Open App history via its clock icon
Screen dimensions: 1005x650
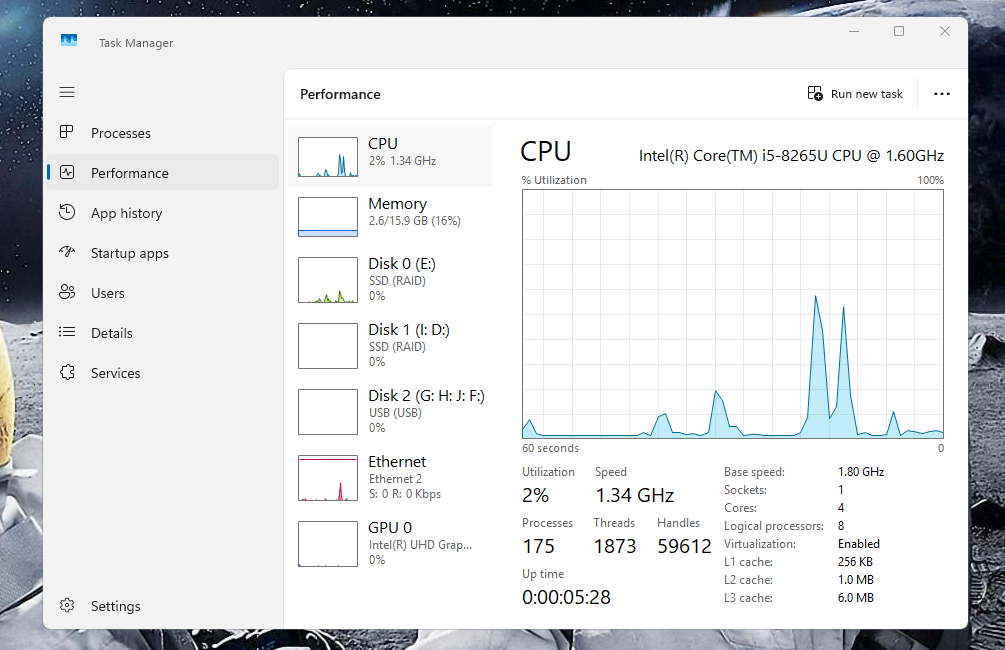pyautogui.click(x=67, y=212)
